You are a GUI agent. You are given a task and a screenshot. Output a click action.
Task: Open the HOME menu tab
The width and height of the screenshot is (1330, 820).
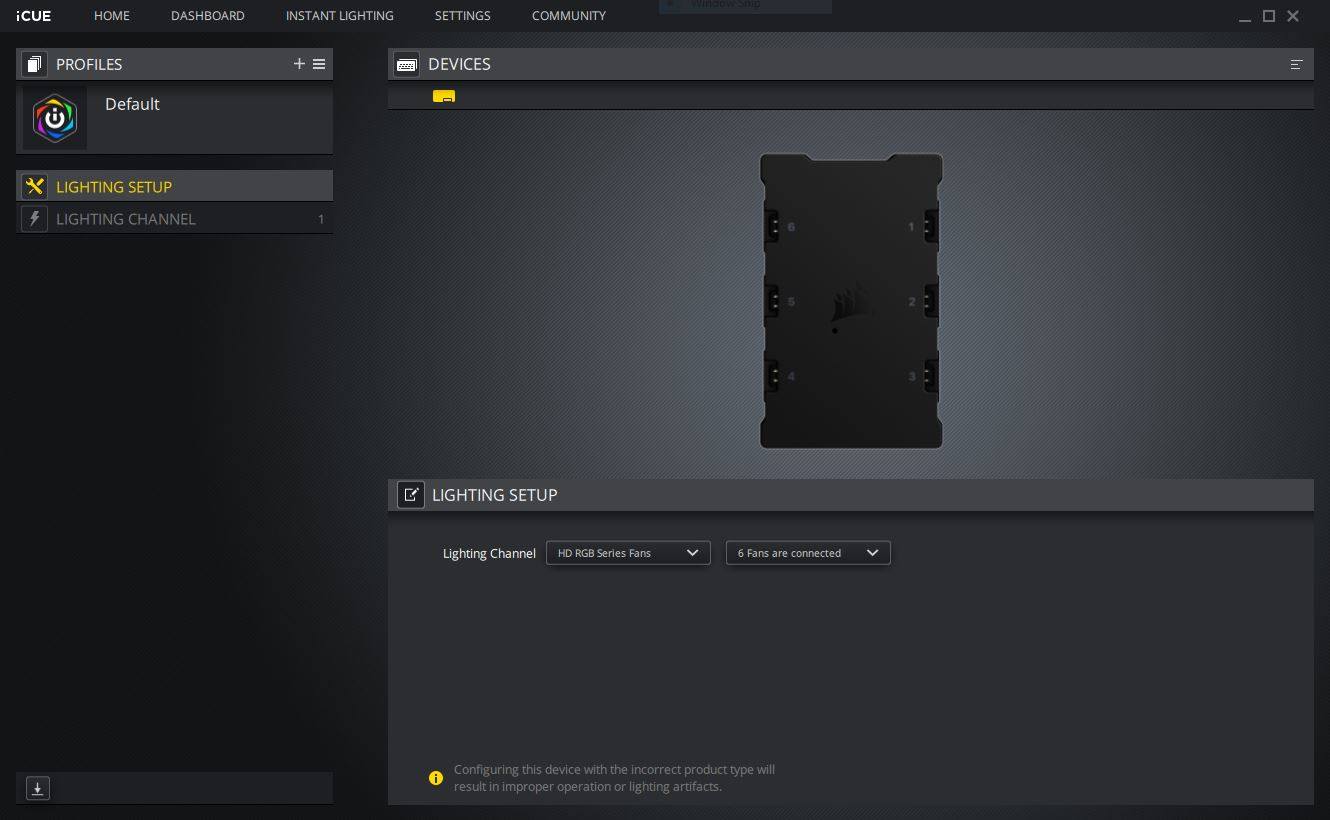tap(112, 16)
